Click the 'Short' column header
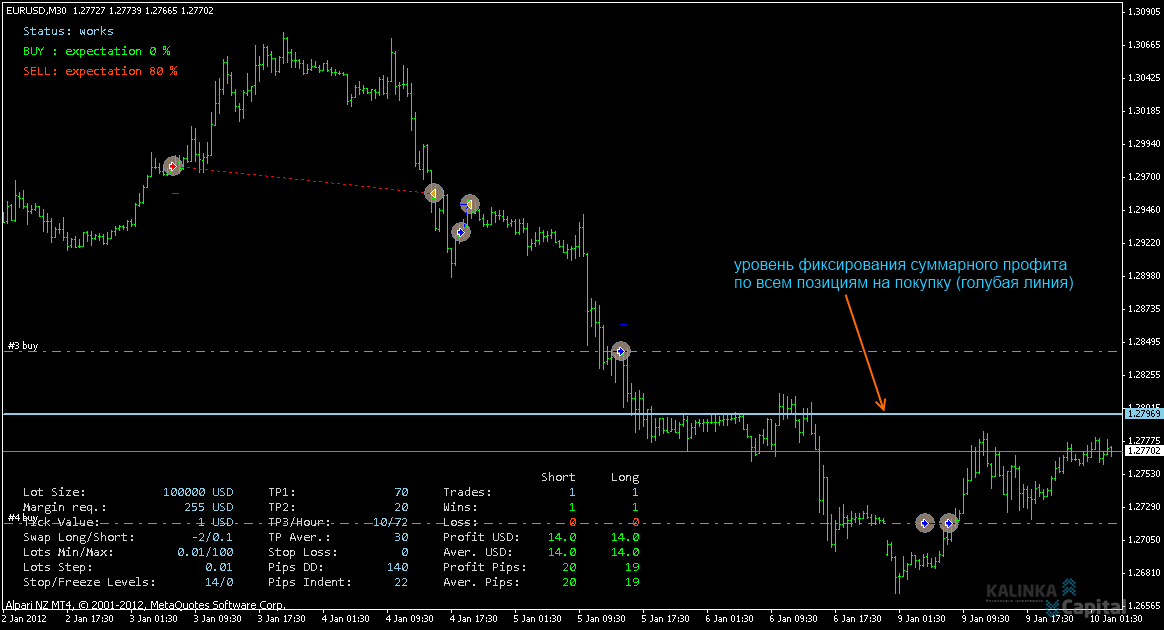Viewport: 1164px width, 630px height. pyautogui.click(x=558, y=477)
